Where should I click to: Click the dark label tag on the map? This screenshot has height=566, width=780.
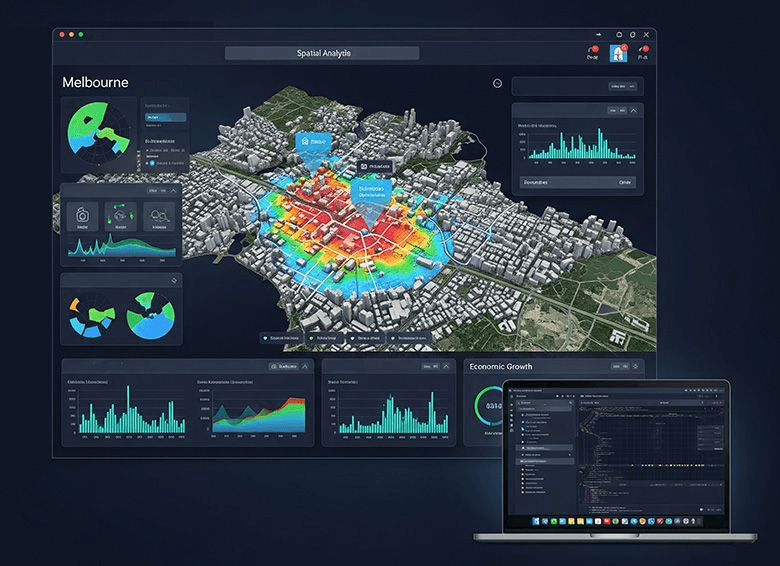375,167
